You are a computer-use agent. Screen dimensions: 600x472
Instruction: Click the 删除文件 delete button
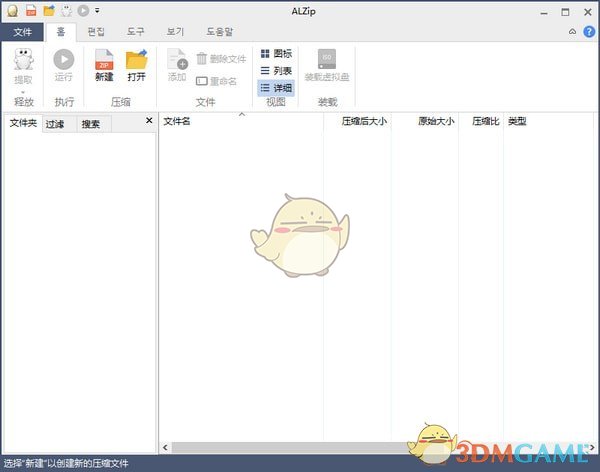pyautogui.click(x=221, y=59)
